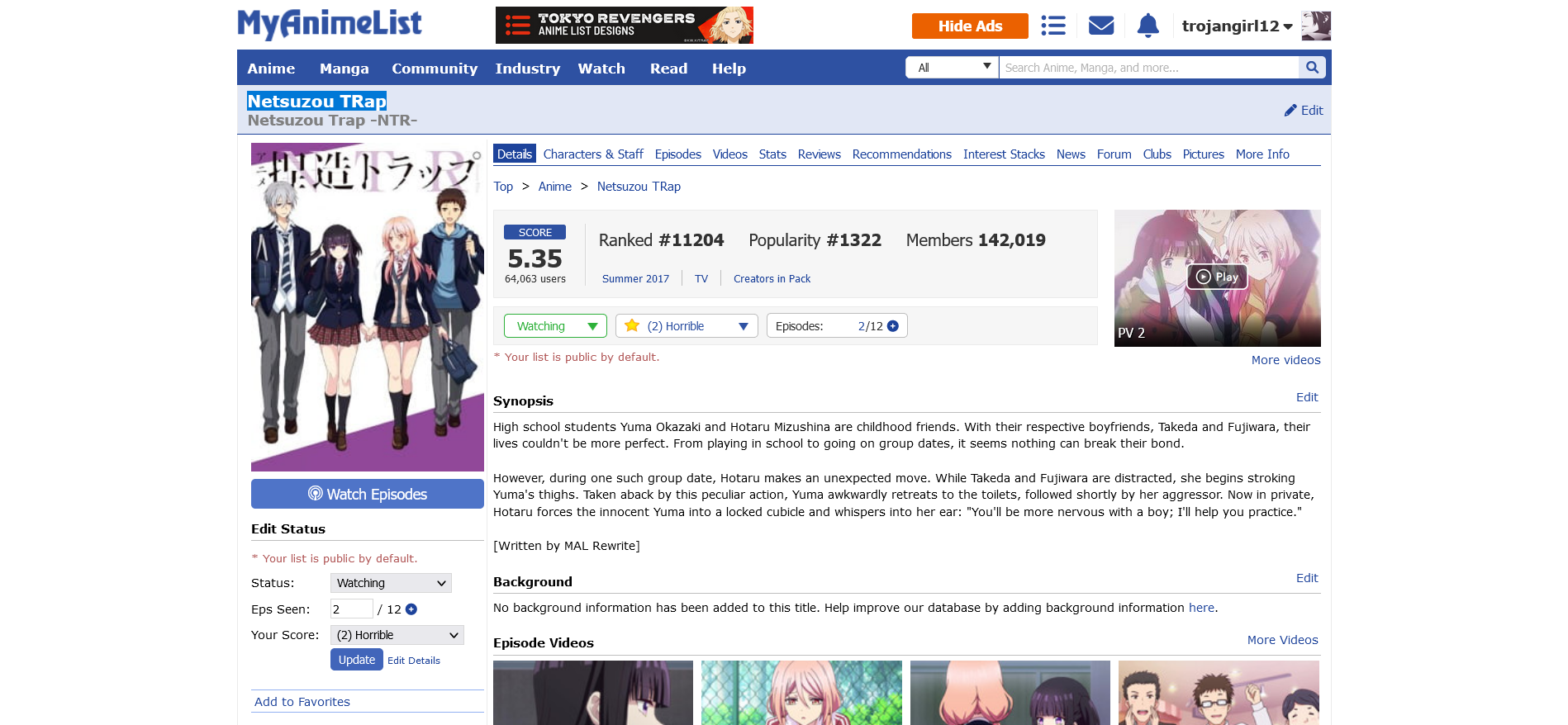This screenshot has width=1568, height=725.
Task: Click Add to Favorites link
Action: [x=302, y=702]
